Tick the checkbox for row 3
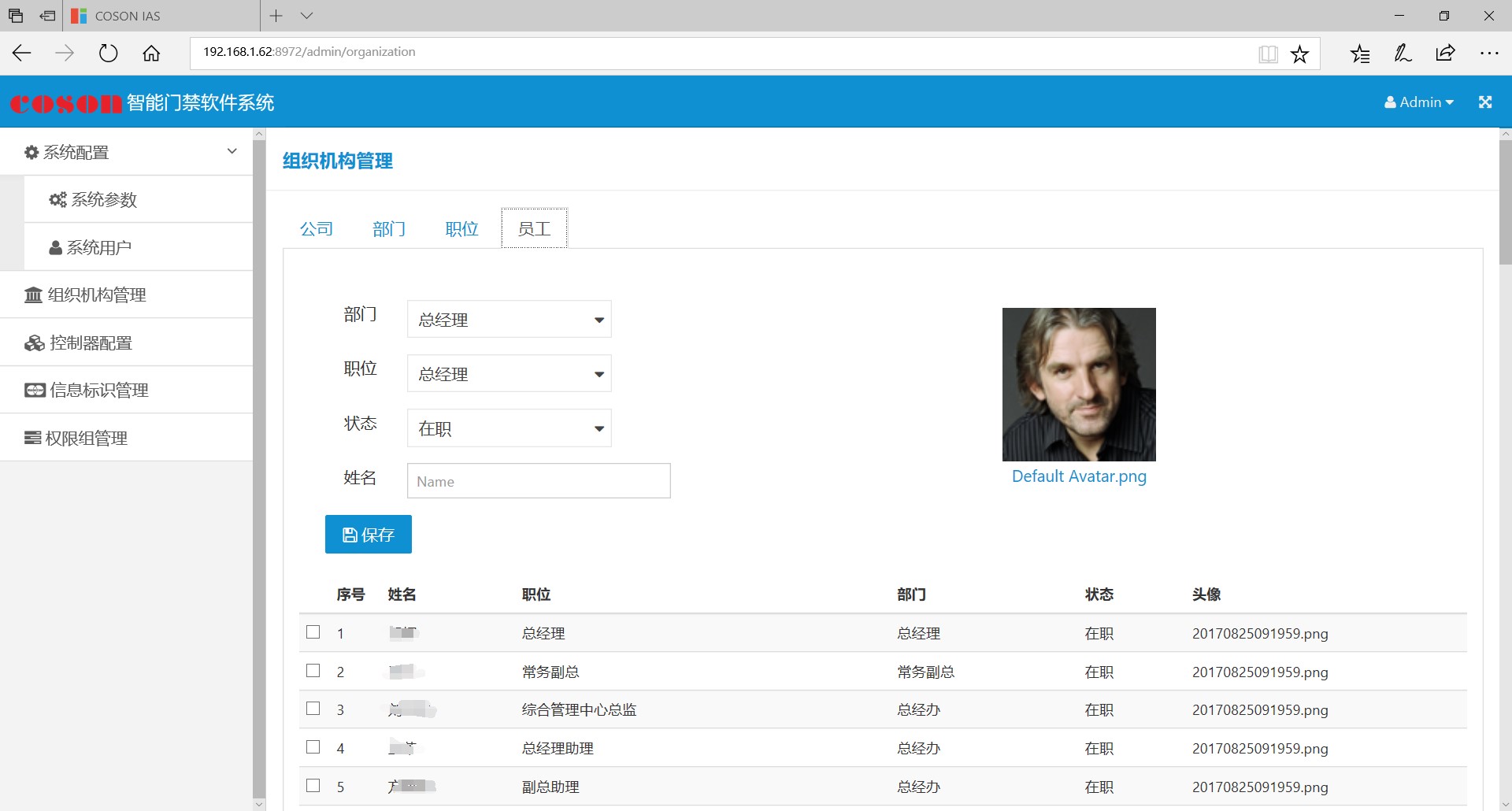1512x811 pixels. pyautogui.click(x=313, y=709)
